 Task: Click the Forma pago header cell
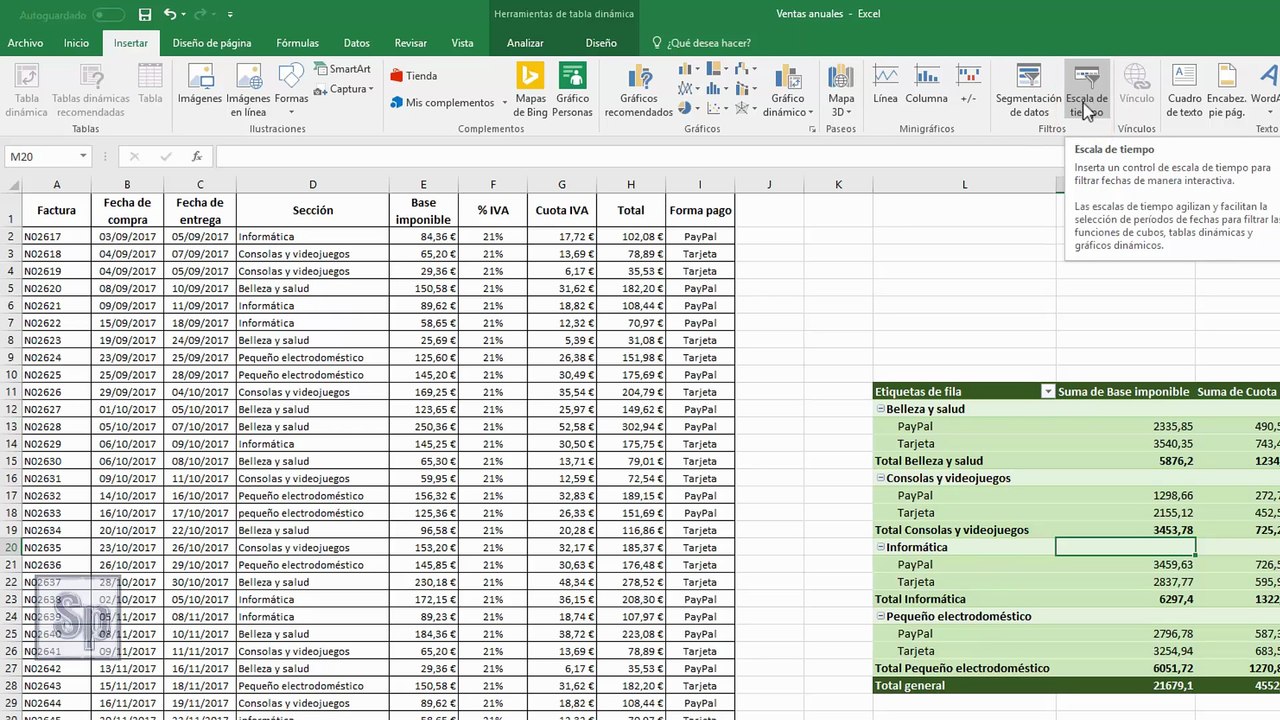(700, 211)
